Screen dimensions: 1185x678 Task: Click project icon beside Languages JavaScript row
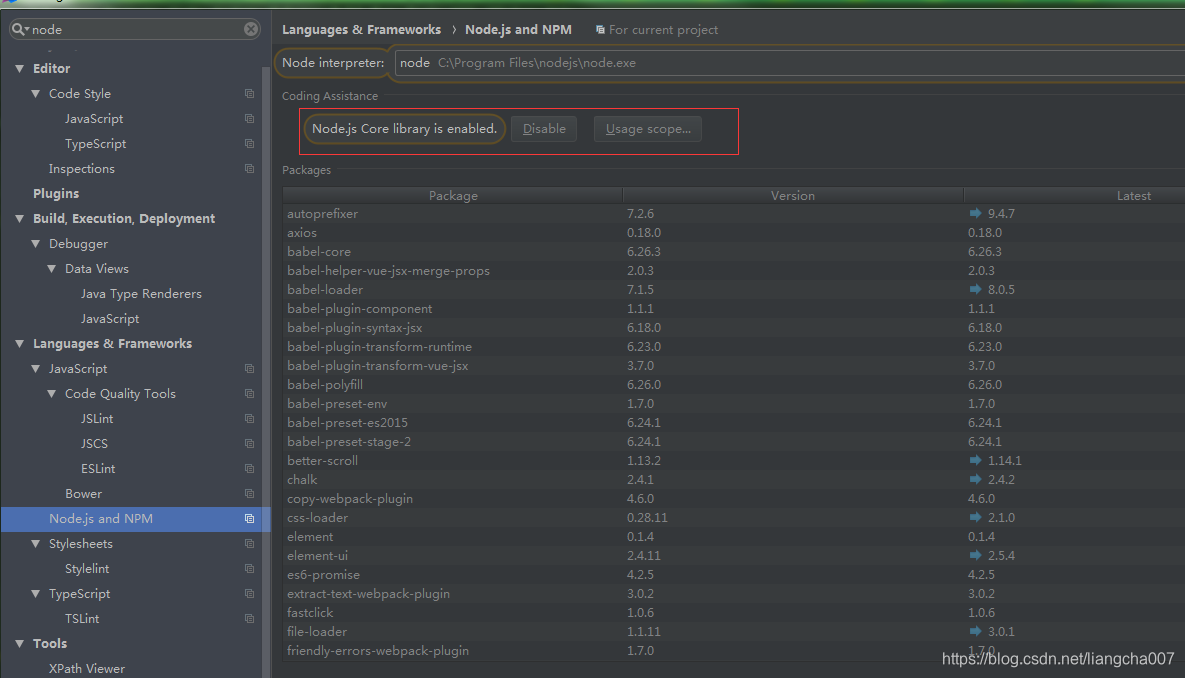[249, 369]
